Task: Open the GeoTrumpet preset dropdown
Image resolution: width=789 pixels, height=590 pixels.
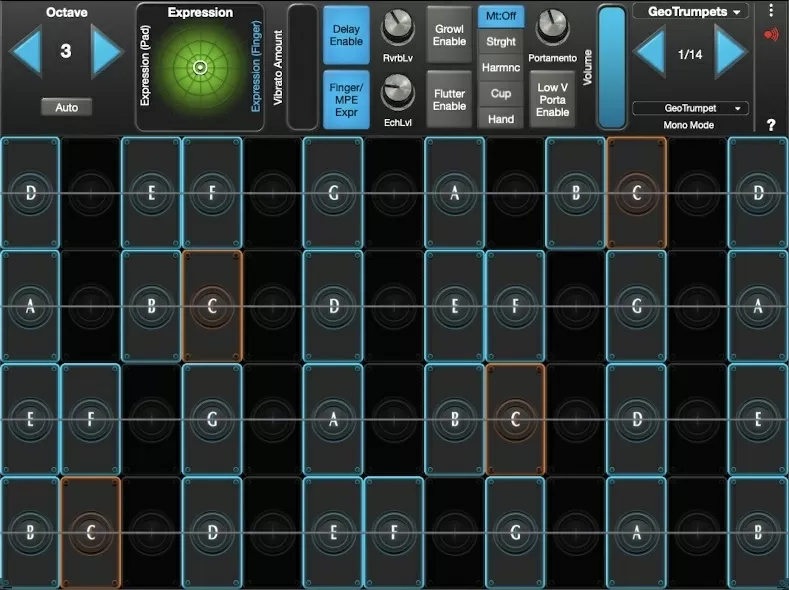Action: [x=690, y=108]
